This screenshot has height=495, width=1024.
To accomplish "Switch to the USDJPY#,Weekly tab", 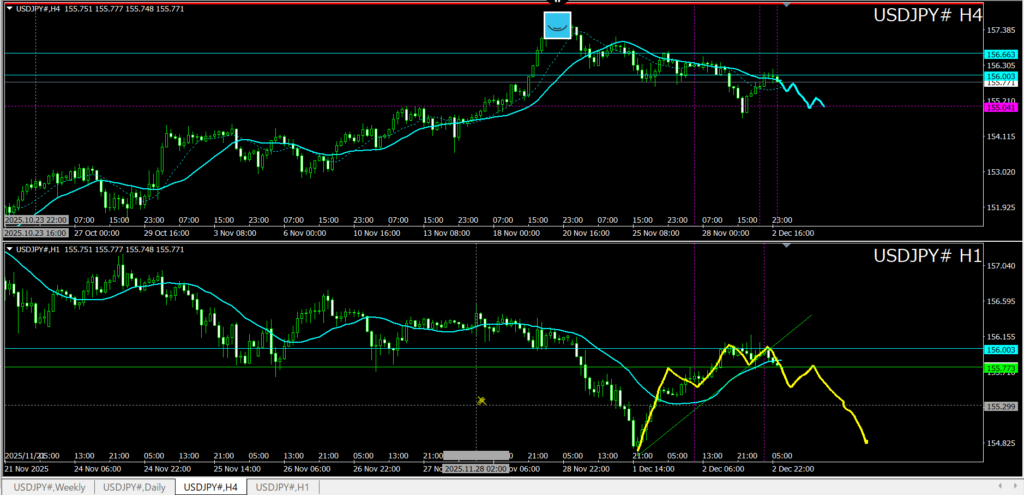I will point(48,487).
